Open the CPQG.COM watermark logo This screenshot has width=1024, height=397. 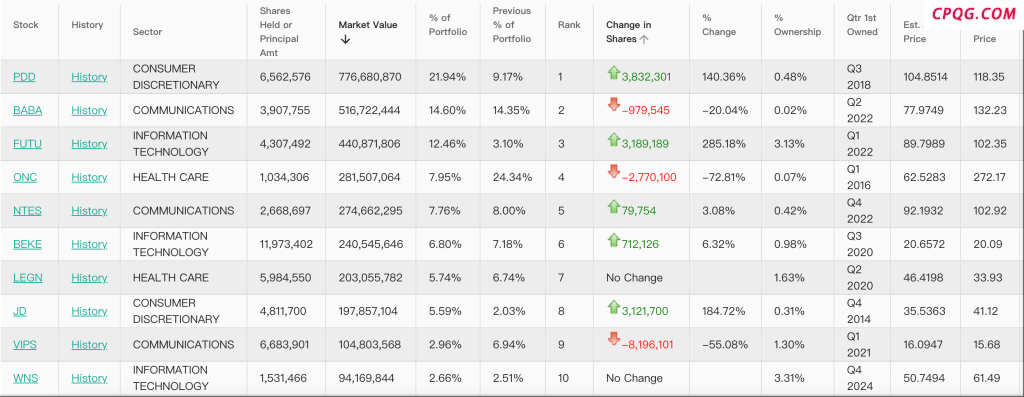[974, 14]
